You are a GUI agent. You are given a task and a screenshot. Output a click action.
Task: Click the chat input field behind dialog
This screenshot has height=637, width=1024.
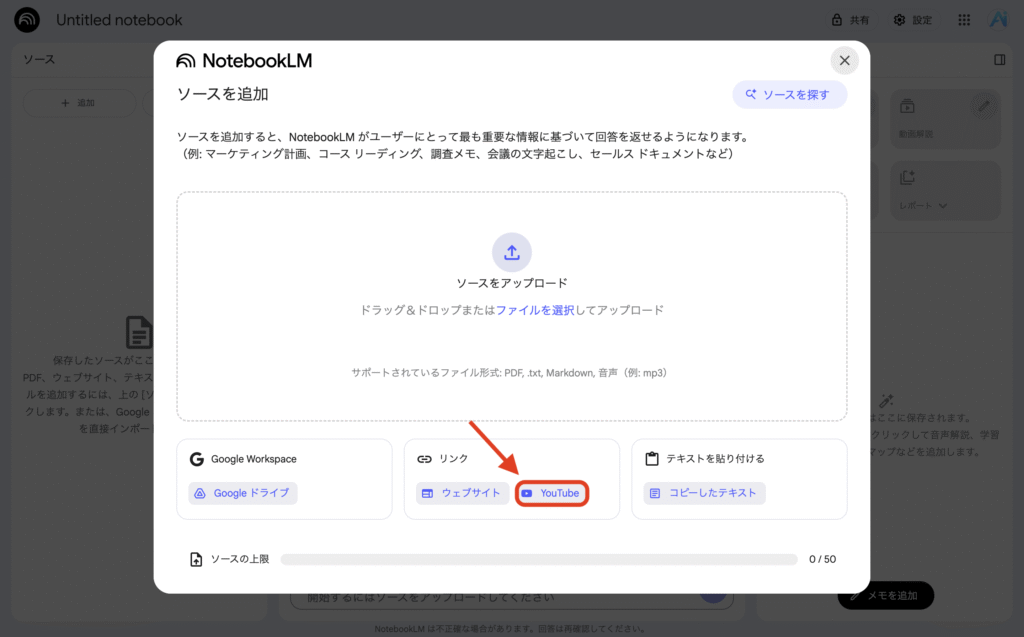coord(511,597)
